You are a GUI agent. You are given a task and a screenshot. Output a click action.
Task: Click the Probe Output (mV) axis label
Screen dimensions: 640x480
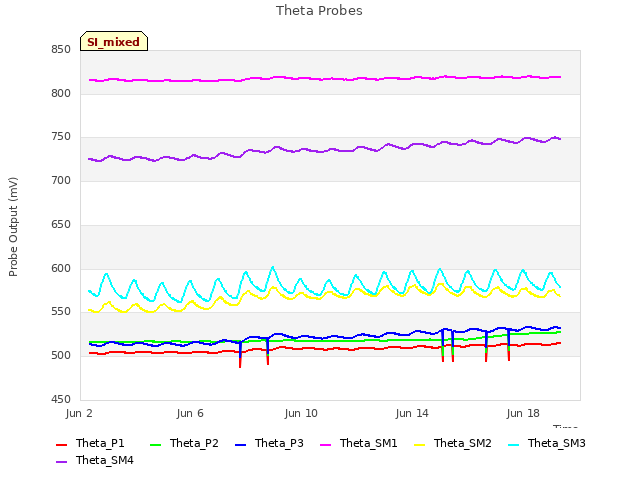(x=13, y=227)
